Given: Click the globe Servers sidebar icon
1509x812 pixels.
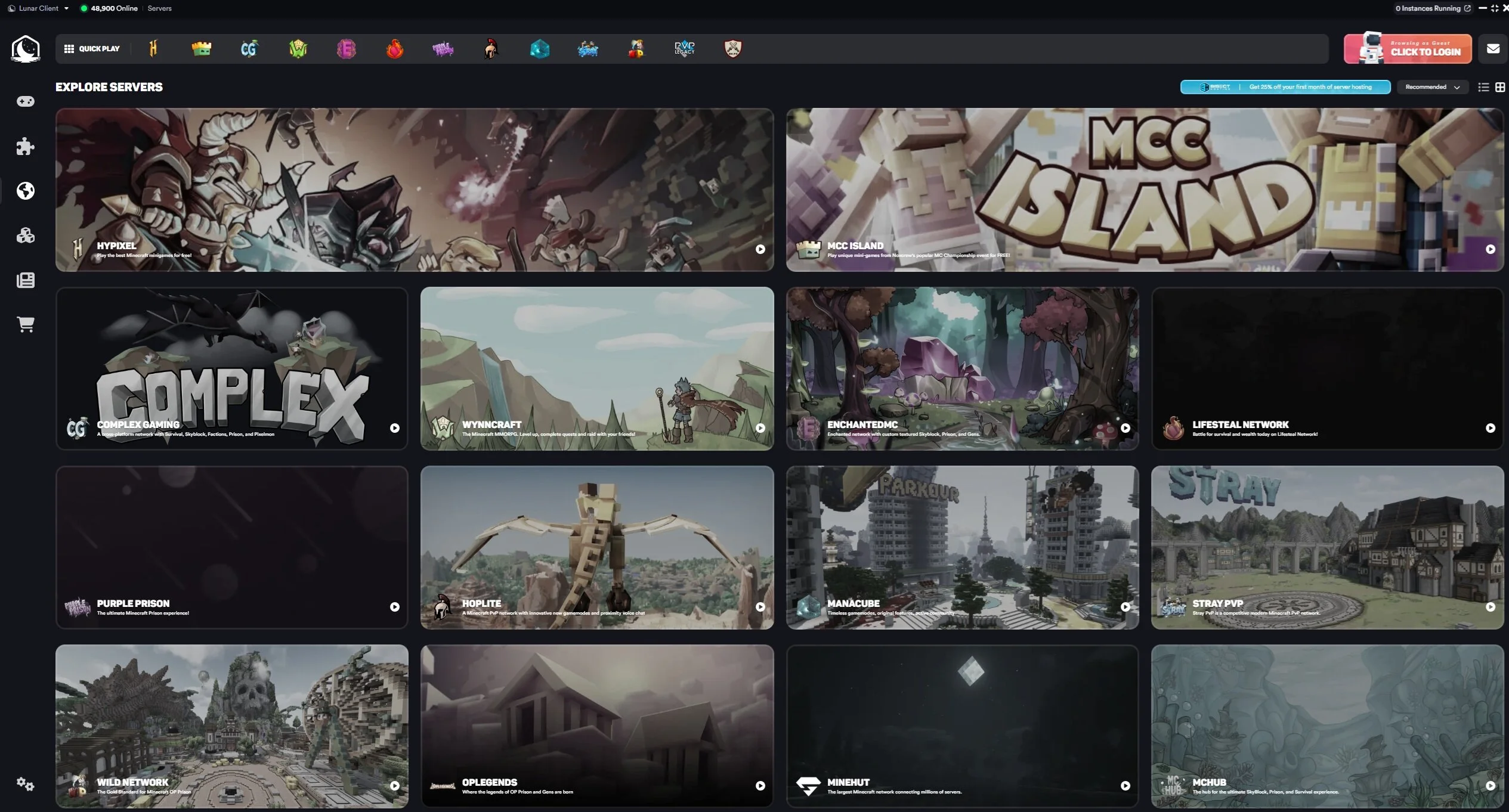Looking at the screenshot, I should click(x=25, y=191).
